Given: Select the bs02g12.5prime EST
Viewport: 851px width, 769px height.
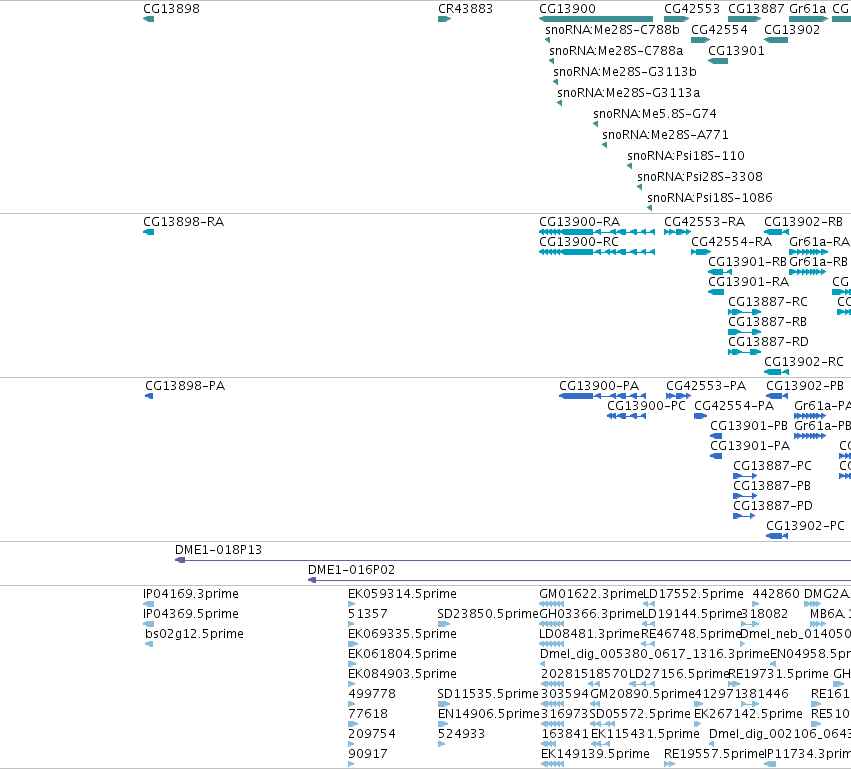Looking at the screenshot, I should [149, 644].
